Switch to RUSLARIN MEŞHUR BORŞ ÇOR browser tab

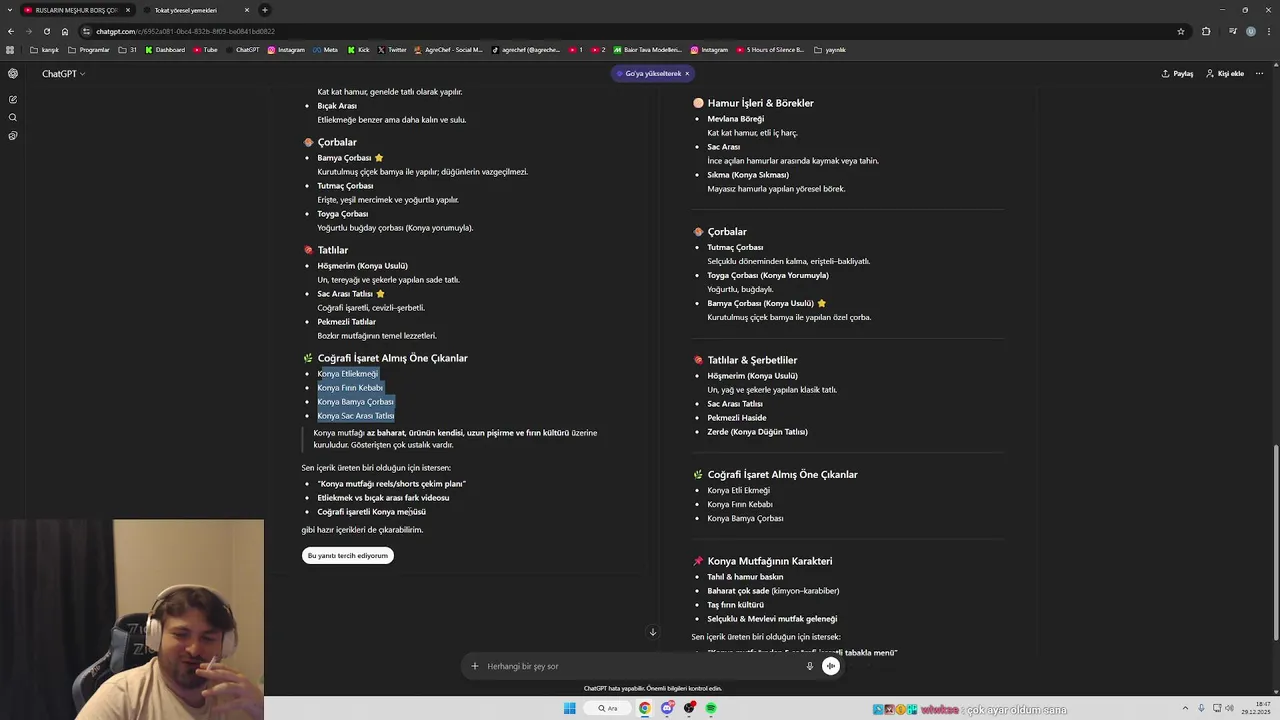[x=78, y=10]
